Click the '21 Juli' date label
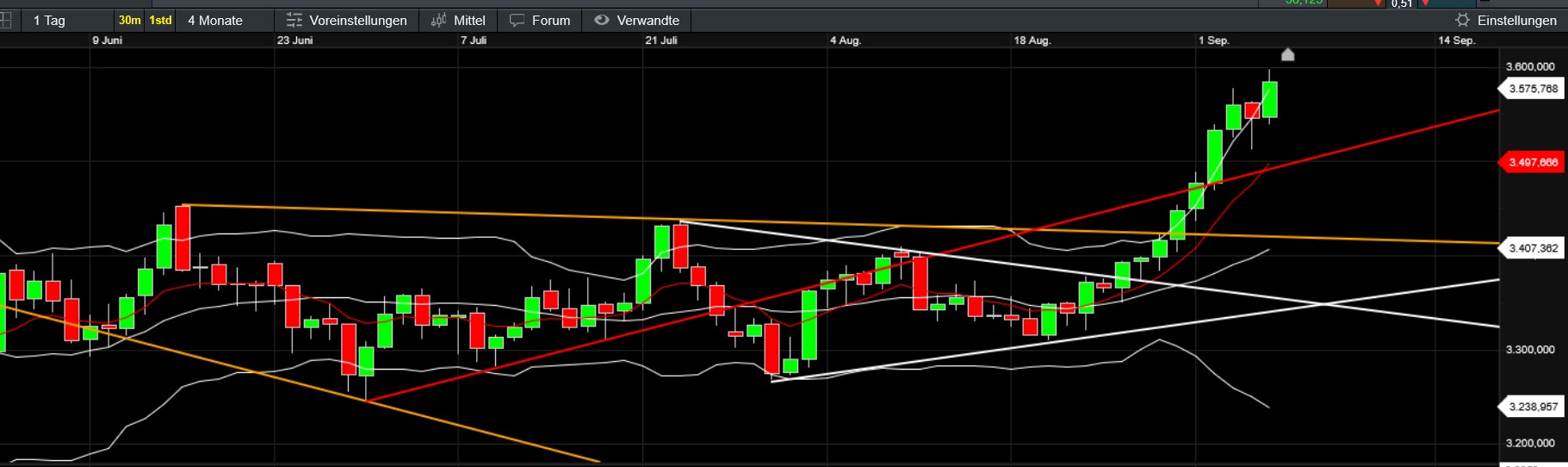1568x467 pixels. click(x=661, y=40)
